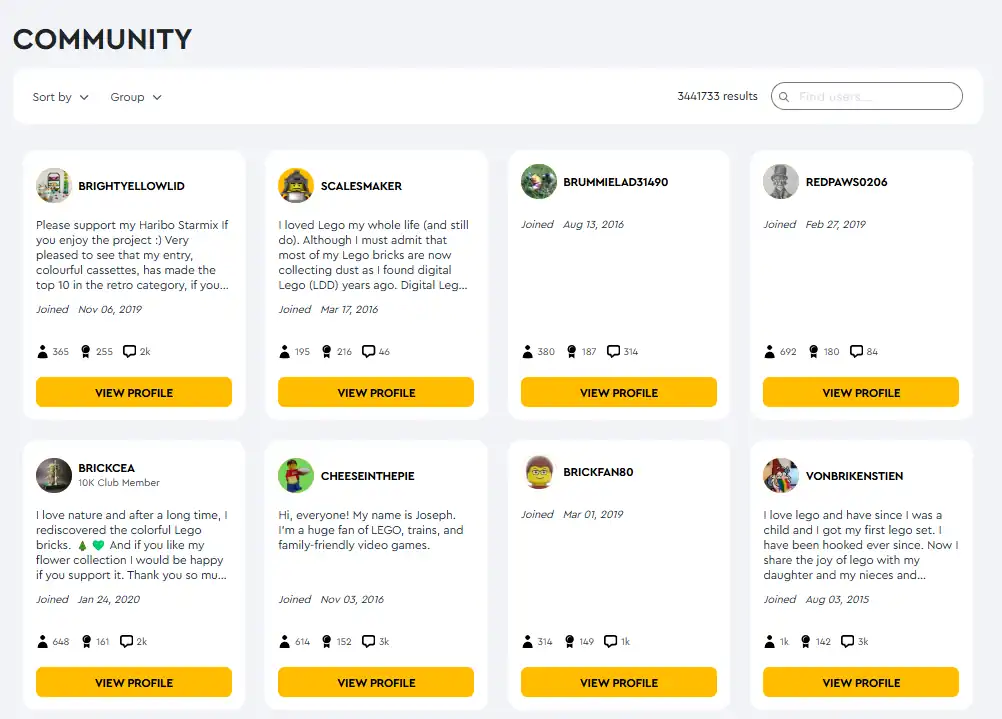
Task: Click SCALESMAKER's comments bubble icon
Action: tap(369, 352)
